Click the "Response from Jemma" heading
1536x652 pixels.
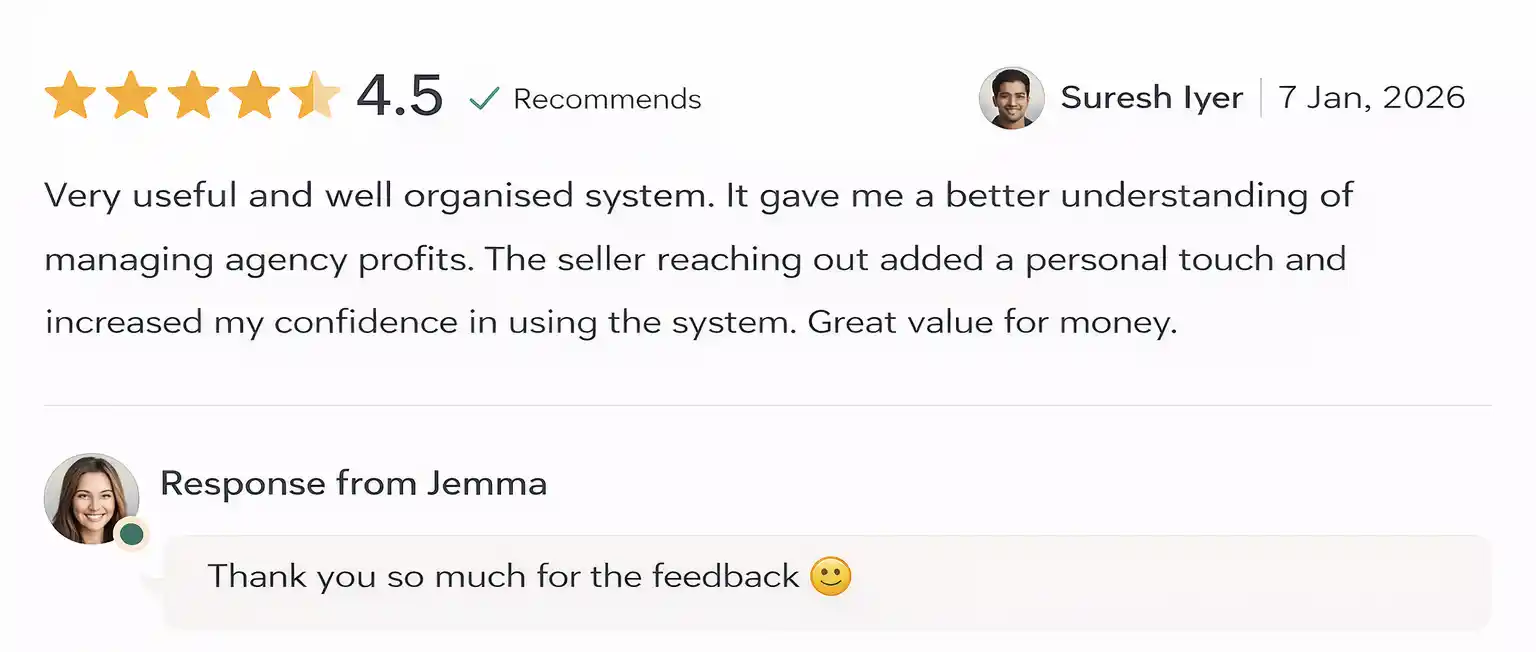pos(353,484)
